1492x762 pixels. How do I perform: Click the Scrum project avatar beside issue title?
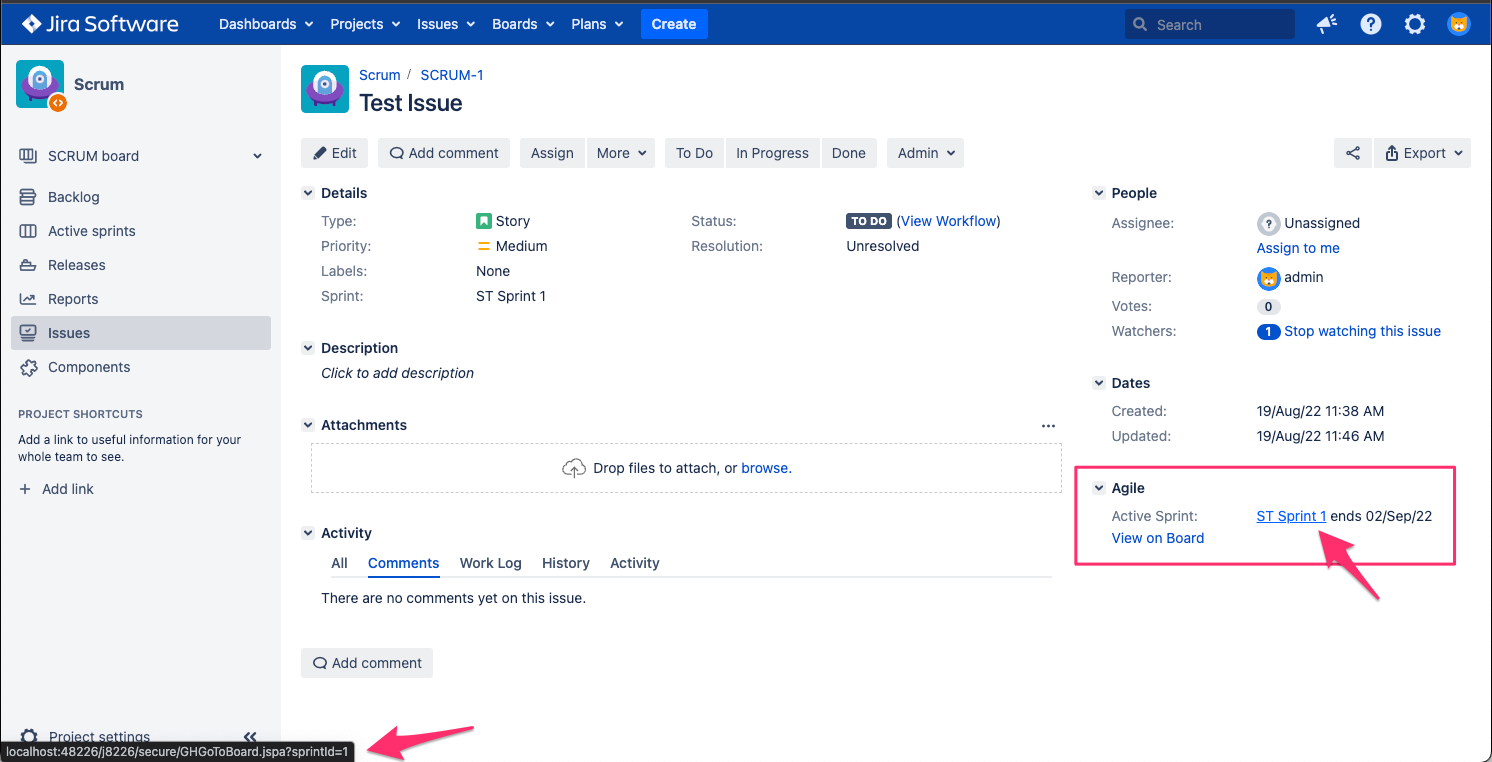(325, 89)
